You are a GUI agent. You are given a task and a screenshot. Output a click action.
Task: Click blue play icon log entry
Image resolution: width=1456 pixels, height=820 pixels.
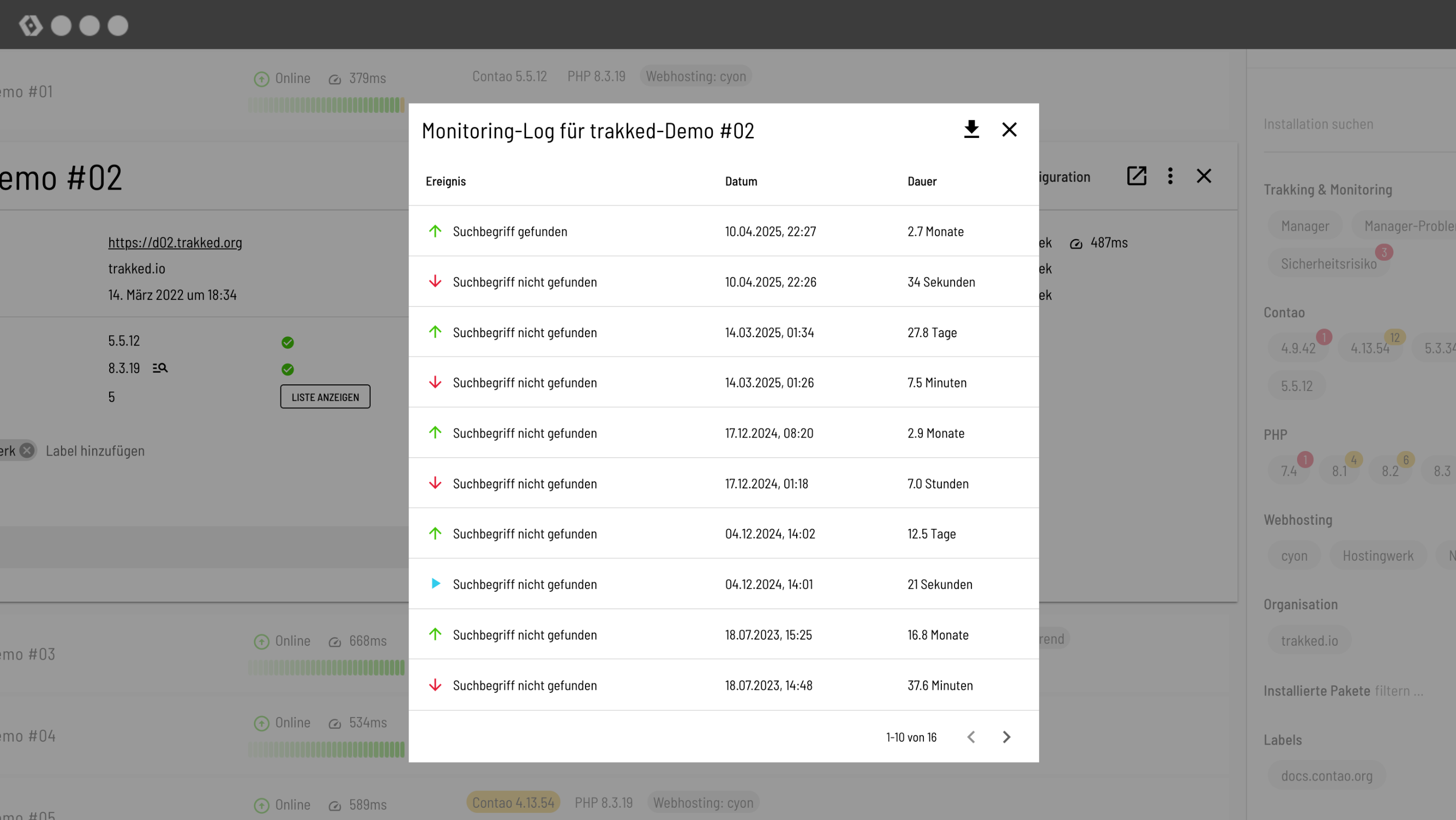435,584
